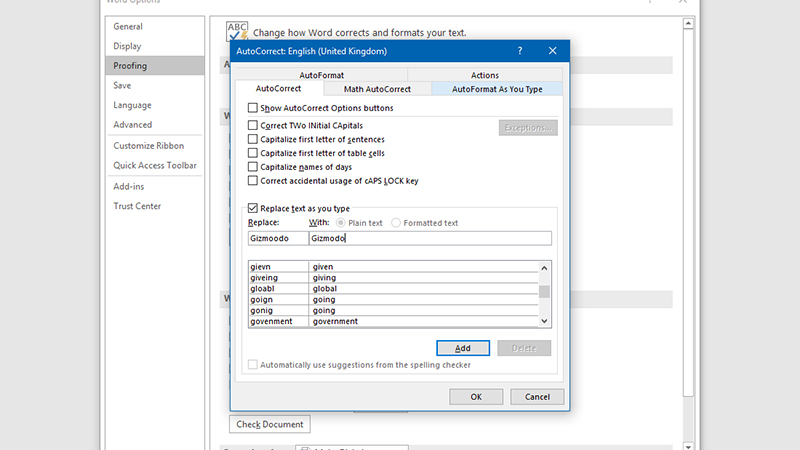Image resolution: width=800 pixels, height=450 pixels.
Task: Open Display options category
Action: point(155,46)
